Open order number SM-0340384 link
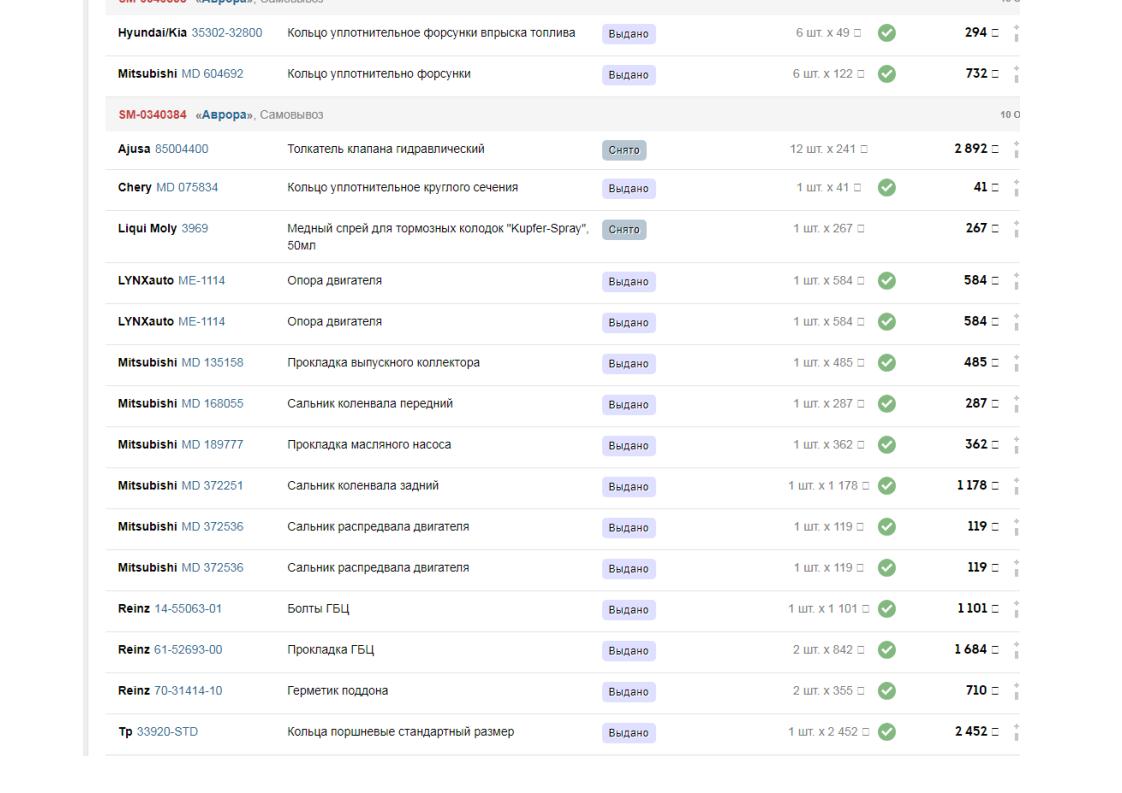This screenshot has width=1122, height=793. [152, 115]
